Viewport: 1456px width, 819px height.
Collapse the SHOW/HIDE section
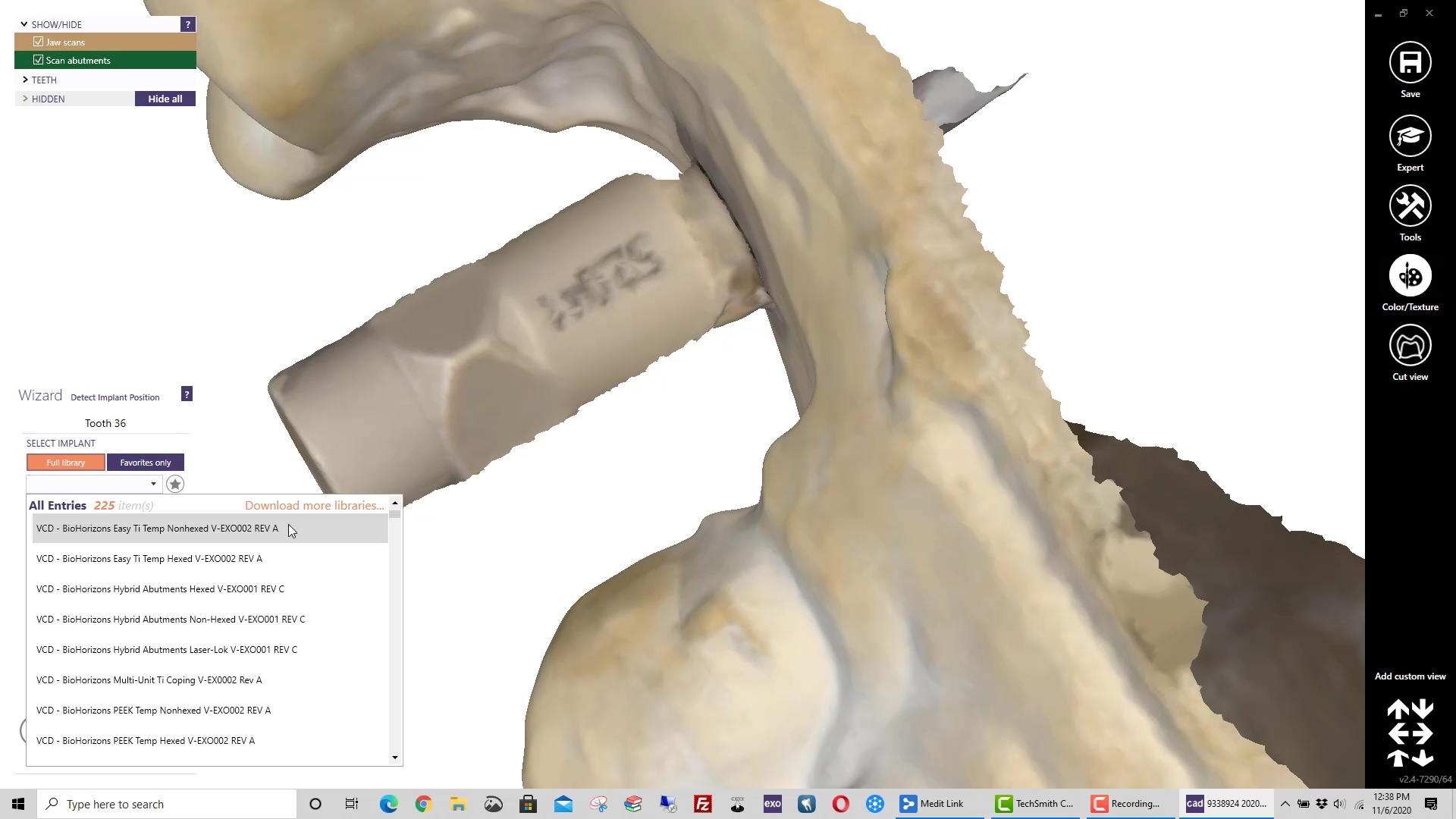24,24
